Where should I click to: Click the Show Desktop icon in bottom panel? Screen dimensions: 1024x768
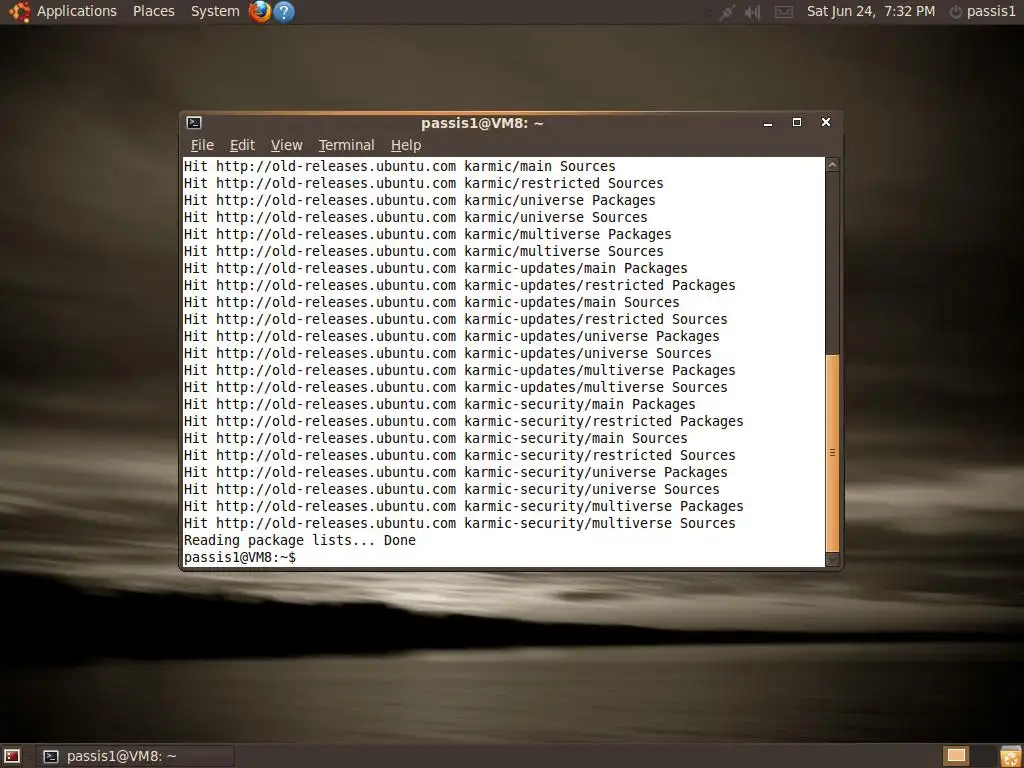pyautogui.click(x=12, y=756)
